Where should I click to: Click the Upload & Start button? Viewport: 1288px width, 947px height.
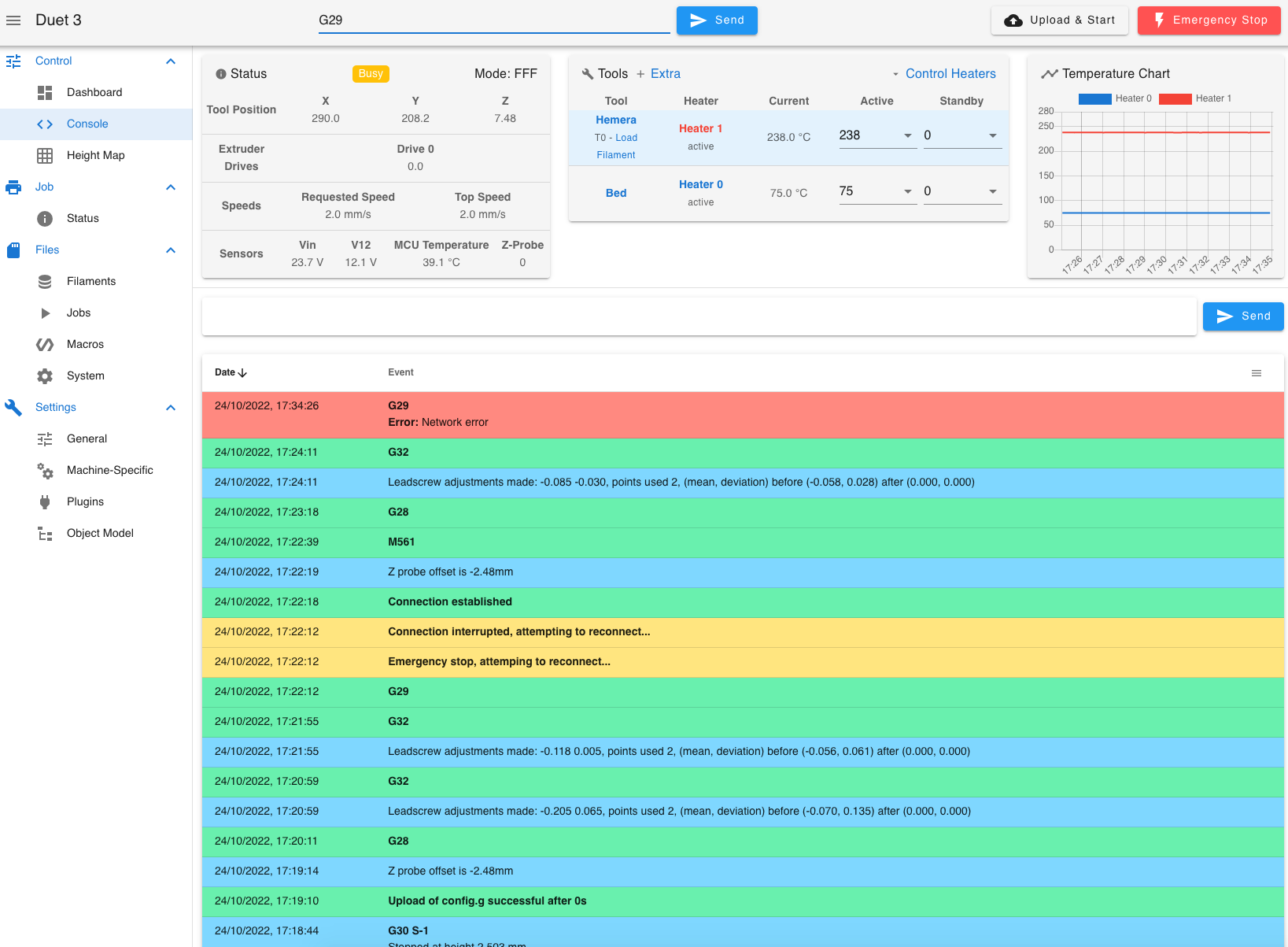click(1059, 20)
